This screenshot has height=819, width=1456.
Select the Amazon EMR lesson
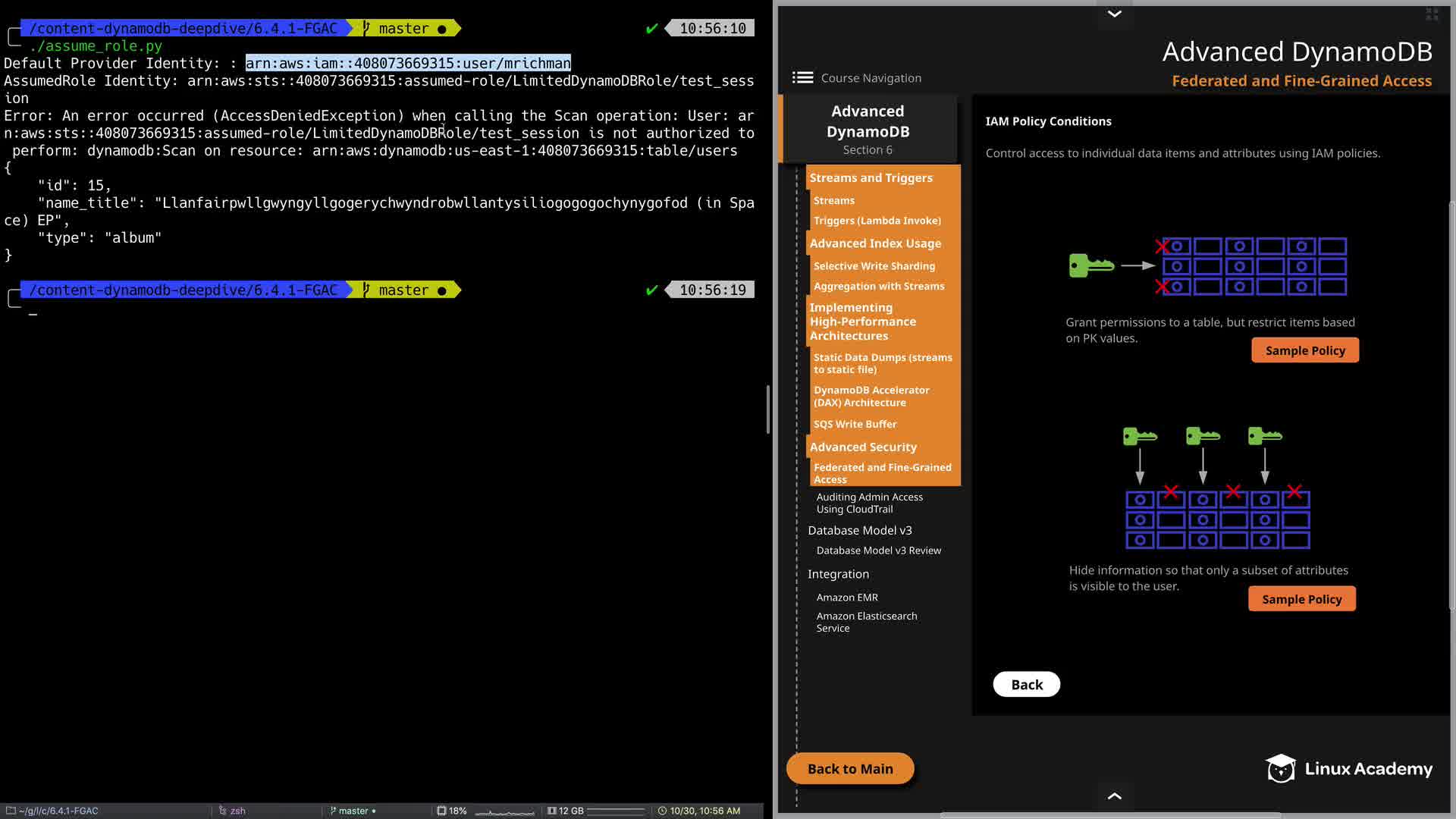(847, 597)
